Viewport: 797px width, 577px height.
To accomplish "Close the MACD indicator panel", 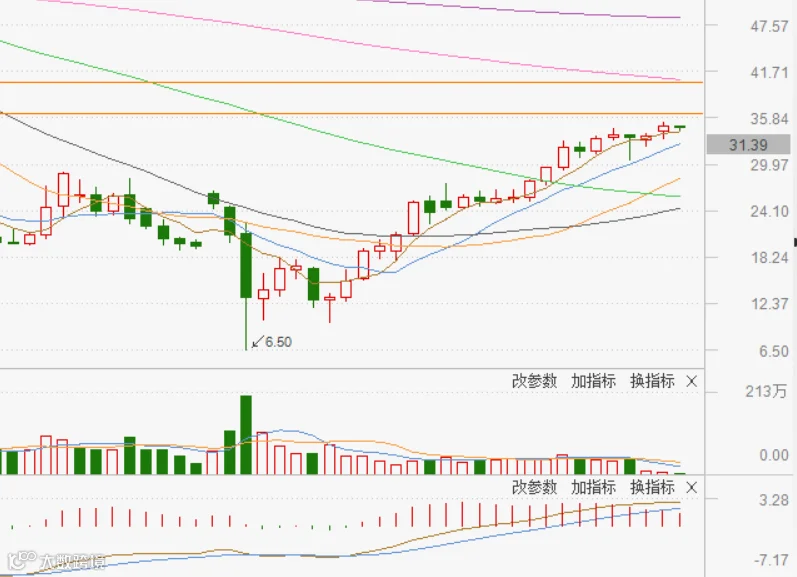I will pyautogui.click(x=691, y=488).
